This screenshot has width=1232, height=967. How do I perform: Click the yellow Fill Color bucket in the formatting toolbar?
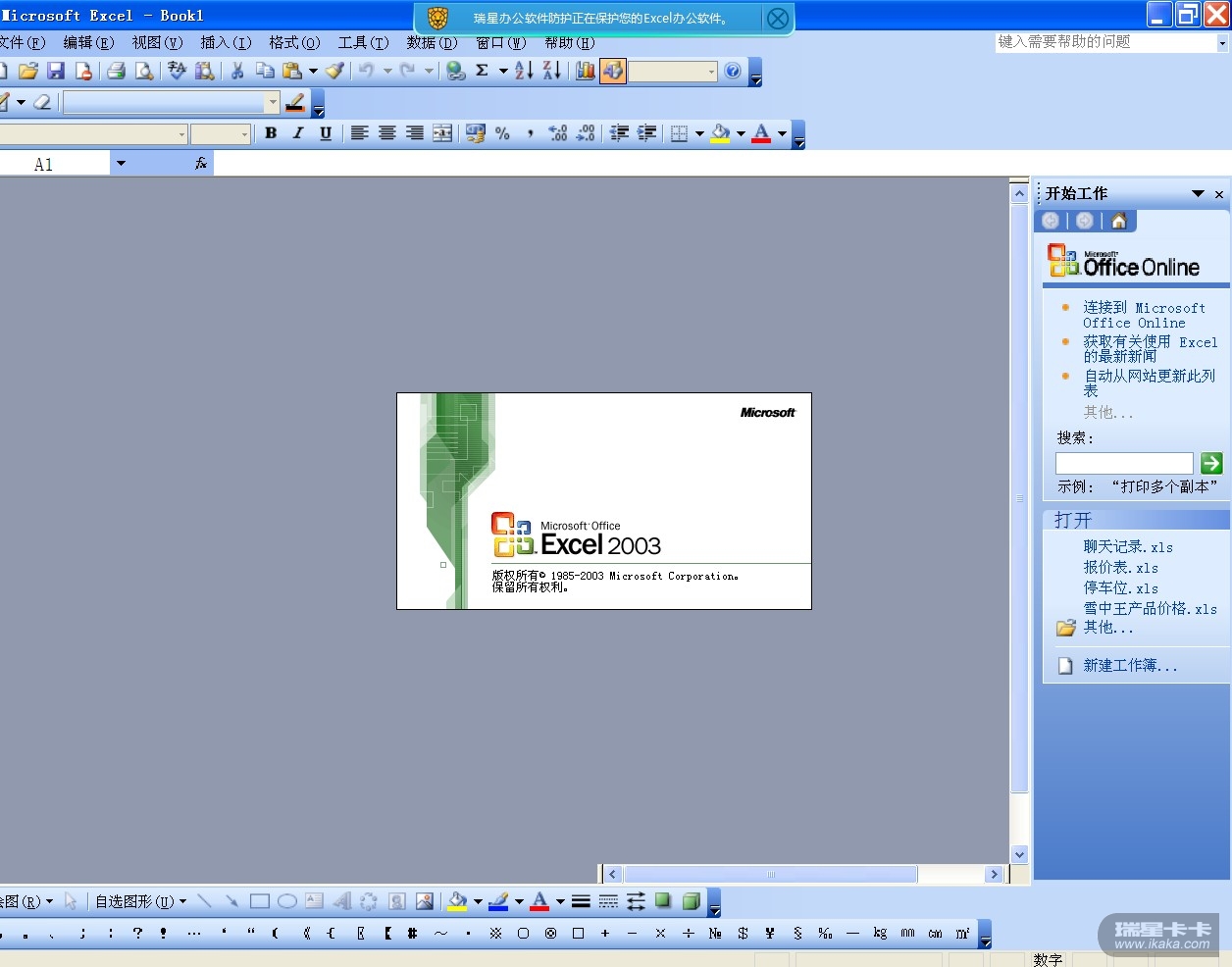click(x=721, y=133)
